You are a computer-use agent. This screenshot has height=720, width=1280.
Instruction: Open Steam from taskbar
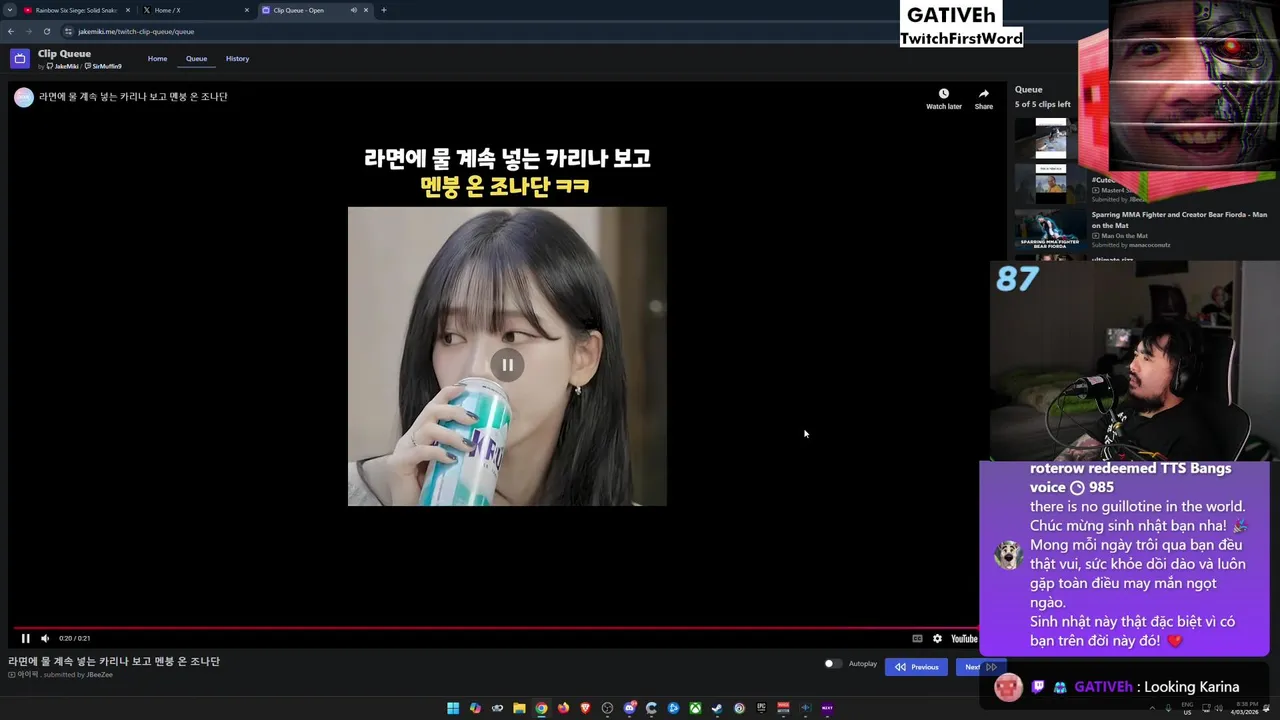tap(717, 708)
